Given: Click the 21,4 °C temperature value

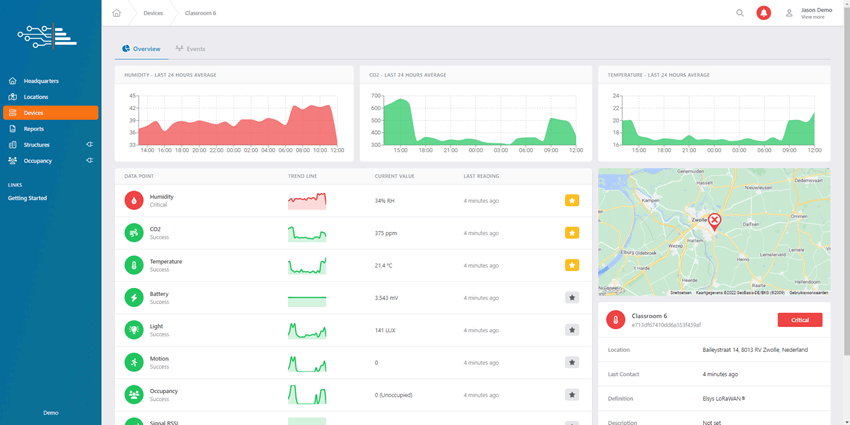Looking at the screenshot, I should [384, 266].
